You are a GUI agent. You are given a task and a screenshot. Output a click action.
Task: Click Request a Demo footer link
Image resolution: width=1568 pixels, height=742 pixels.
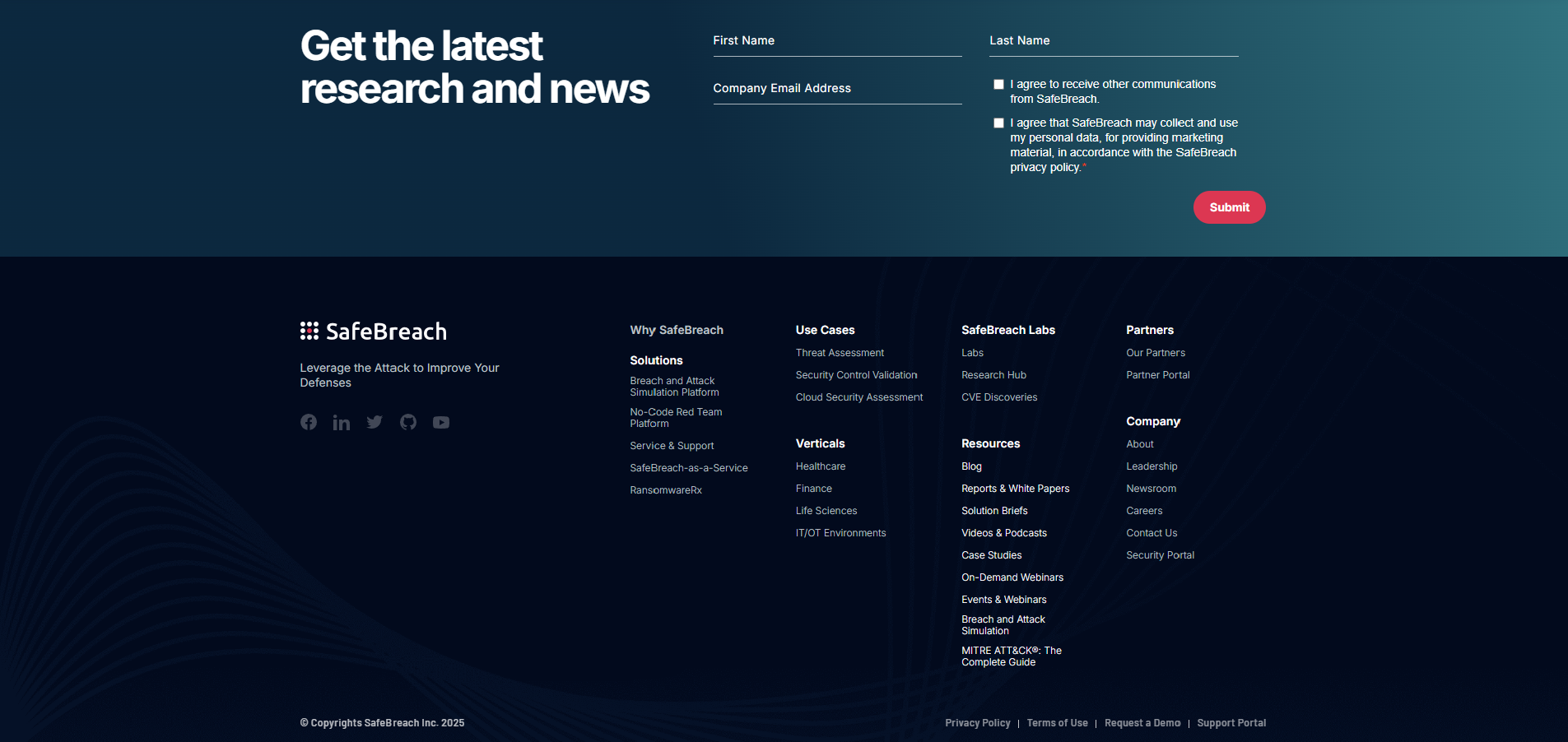tap(1142, 723)
